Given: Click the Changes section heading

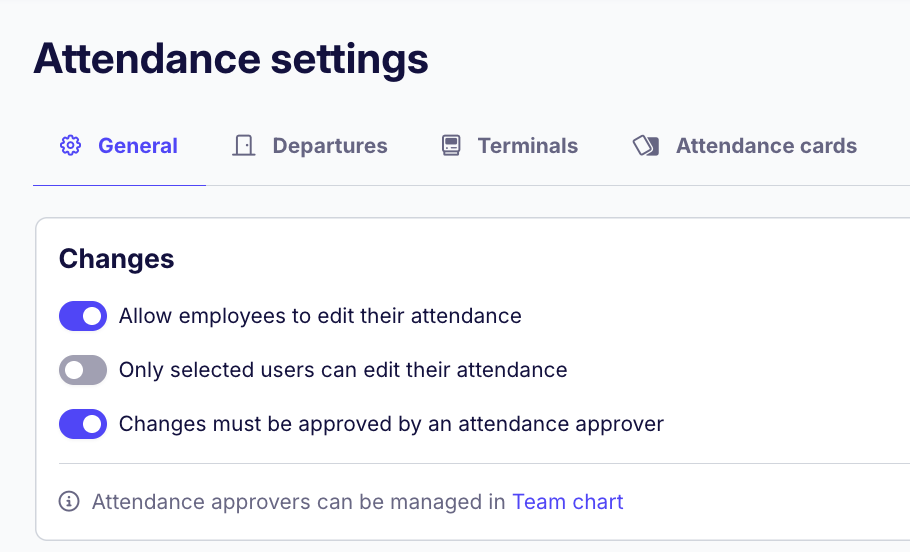Looking at the screenshot, I should tap(116, 259).
